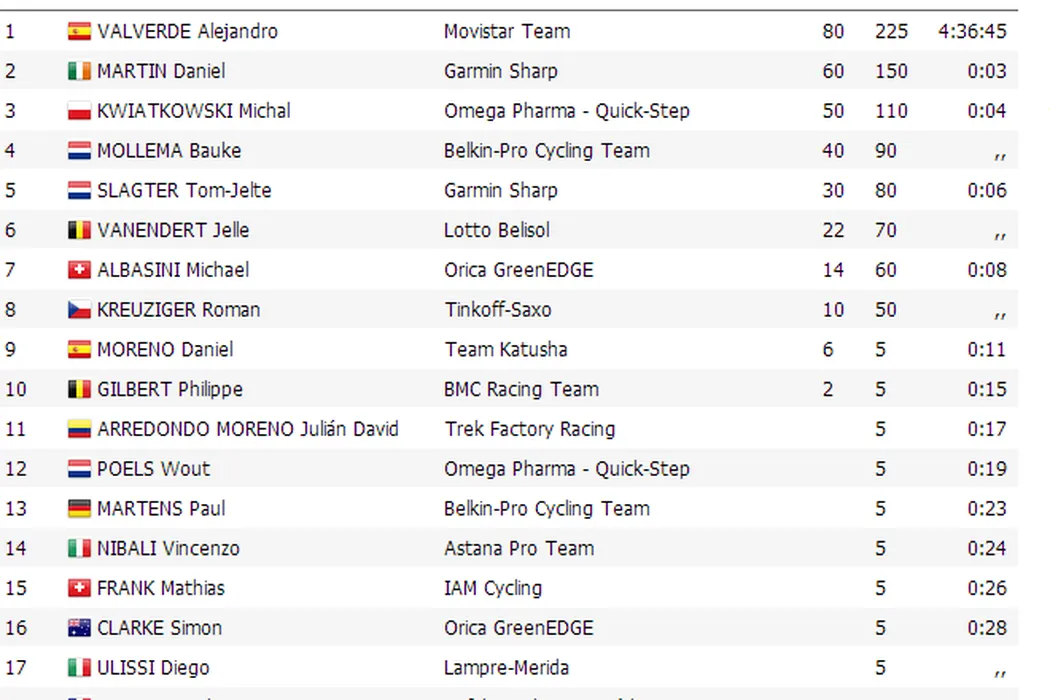Click the Australian flag beside CLARKE Simon

coord(79,628)
